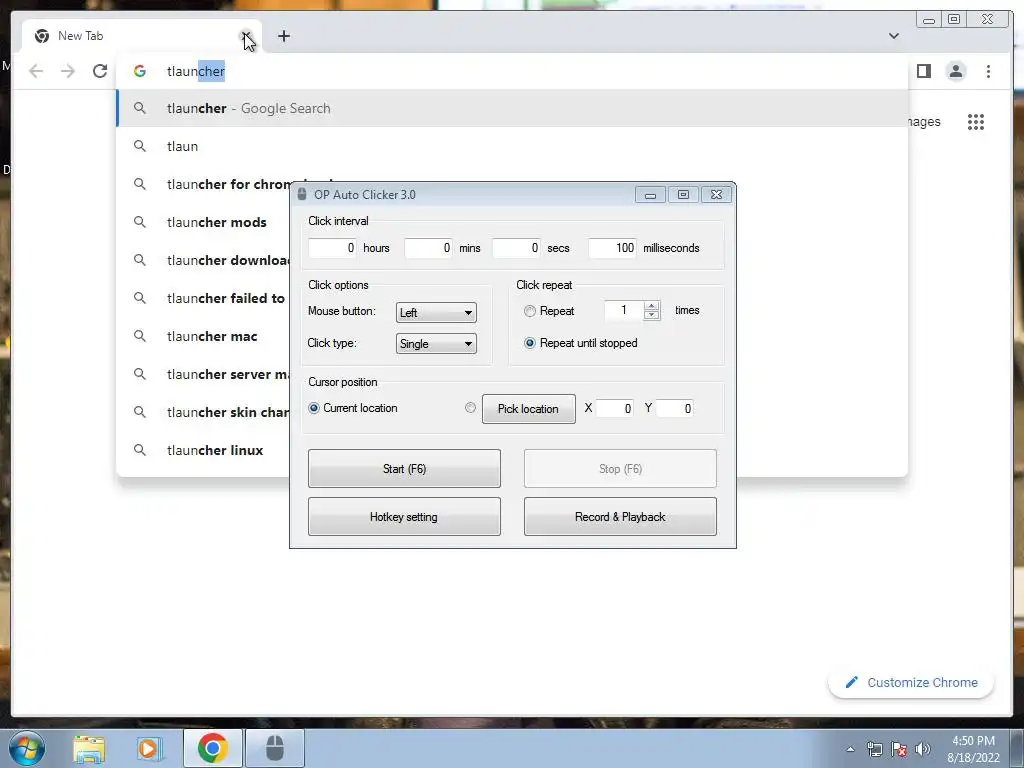This screenshot has height=768, width=1024.
Task: Select suggestion tlauncher - Google Search
Action: tap(513, 108)
